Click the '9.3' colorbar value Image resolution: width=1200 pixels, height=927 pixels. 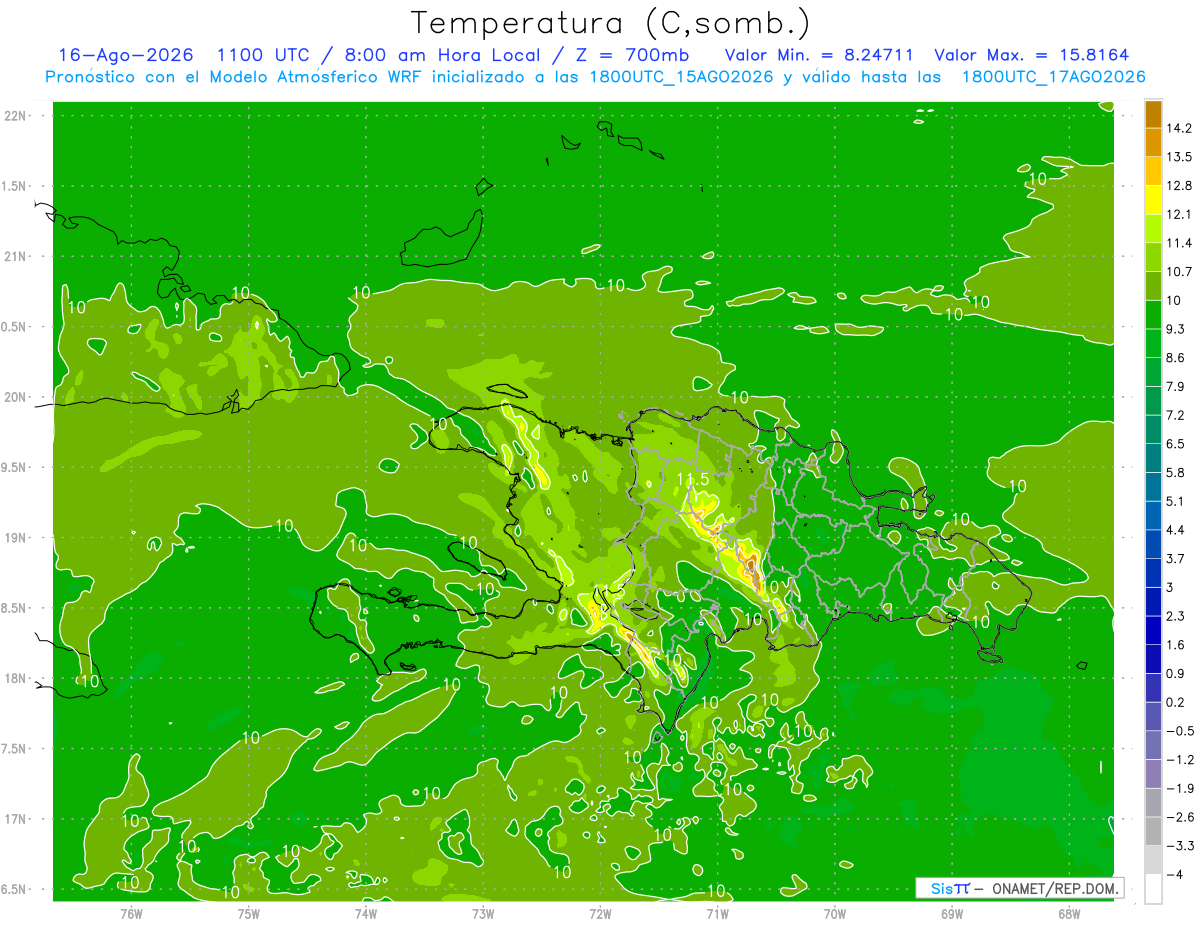[1175, 329]
